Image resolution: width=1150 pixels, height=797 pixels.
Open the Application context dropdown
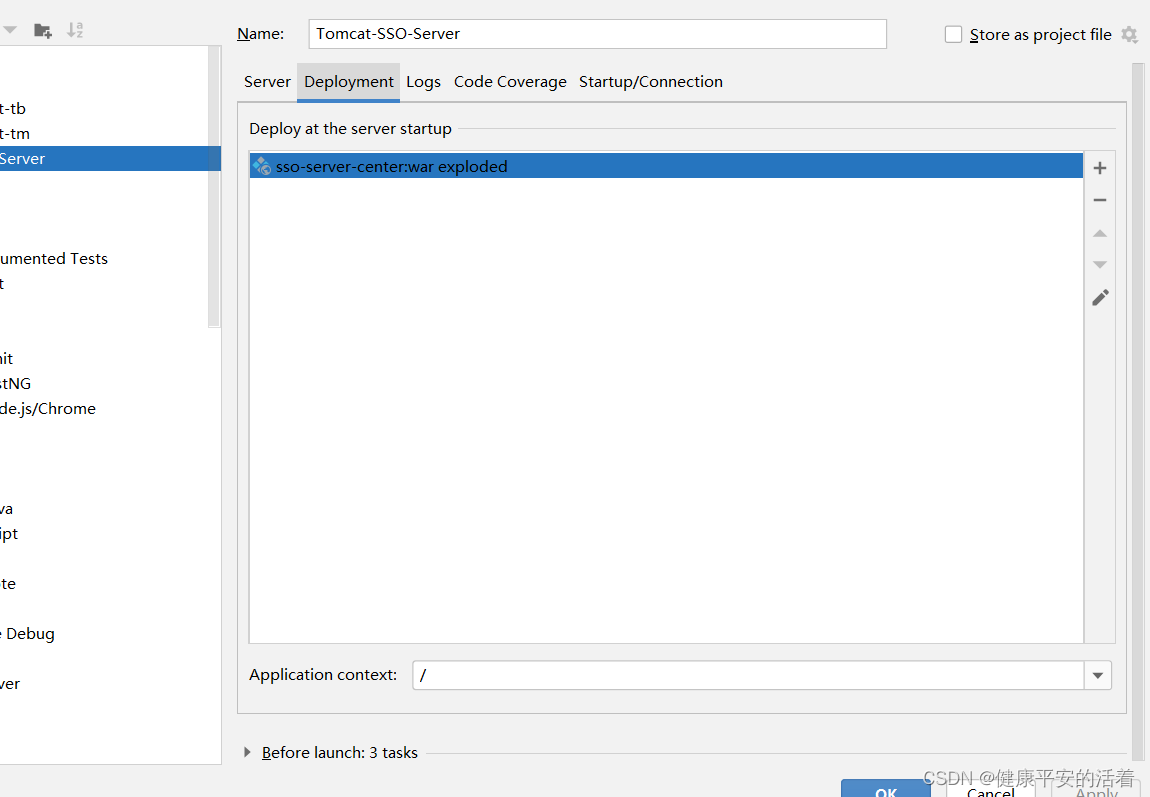1097,675
